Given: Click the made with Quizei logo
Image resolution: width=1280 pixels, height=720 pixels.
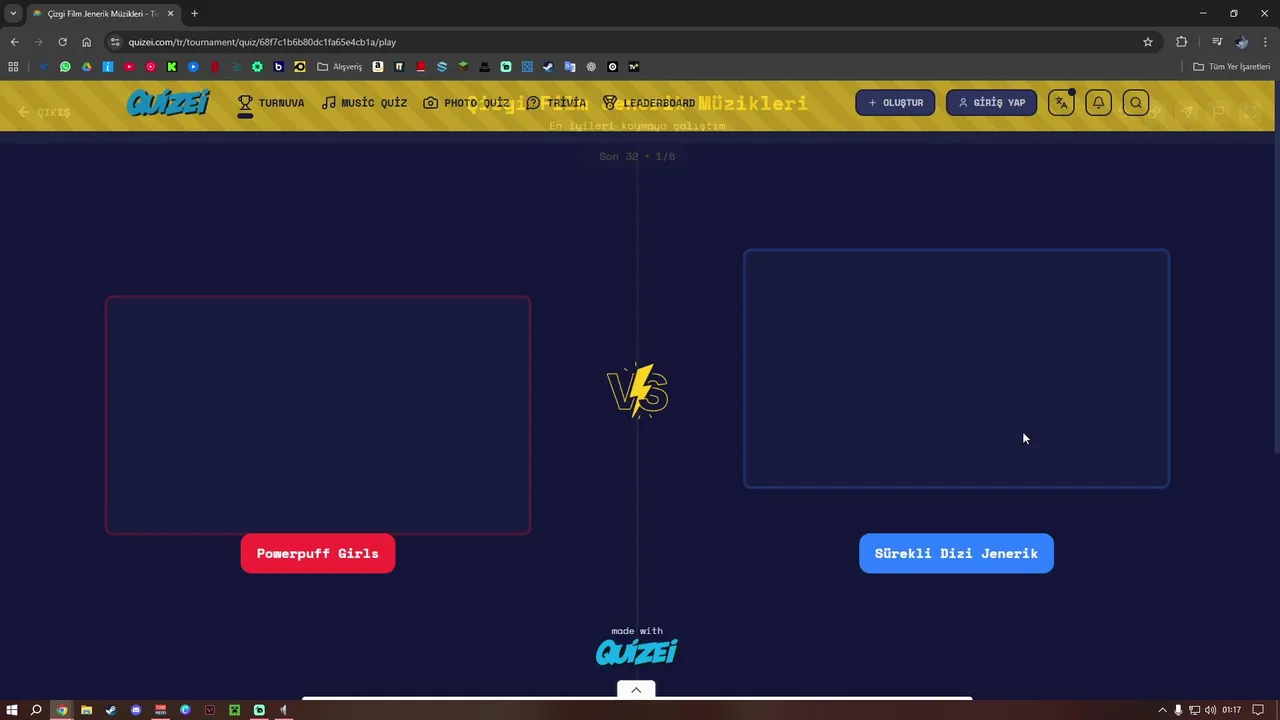Looking at the screenshot, I should click(637, 652).
